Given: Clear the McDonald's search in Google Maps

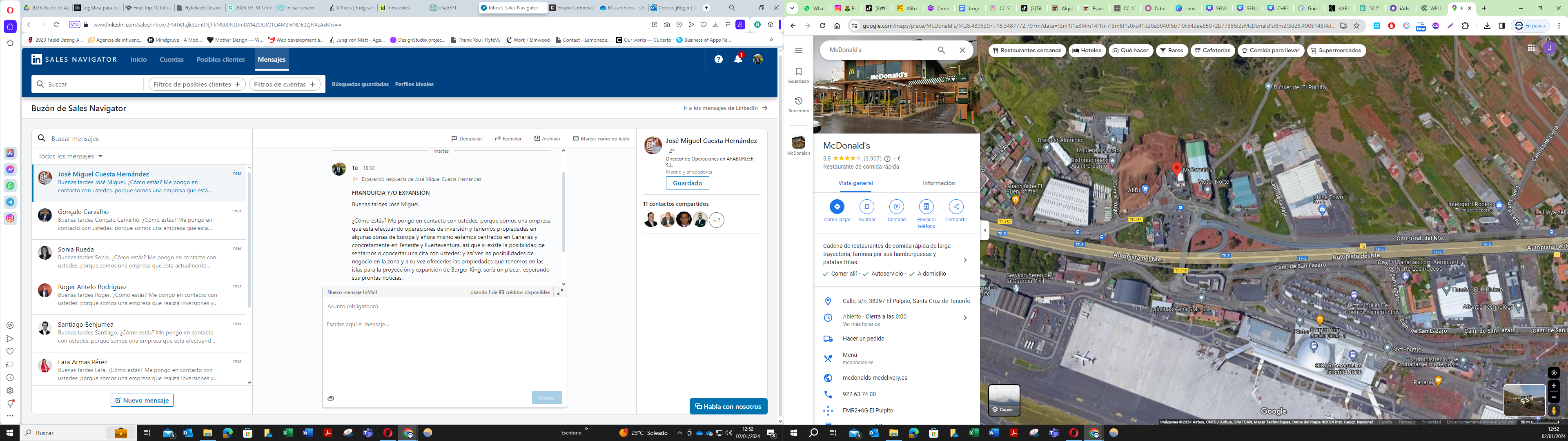Looking at the screenshot, I should 962,50.
